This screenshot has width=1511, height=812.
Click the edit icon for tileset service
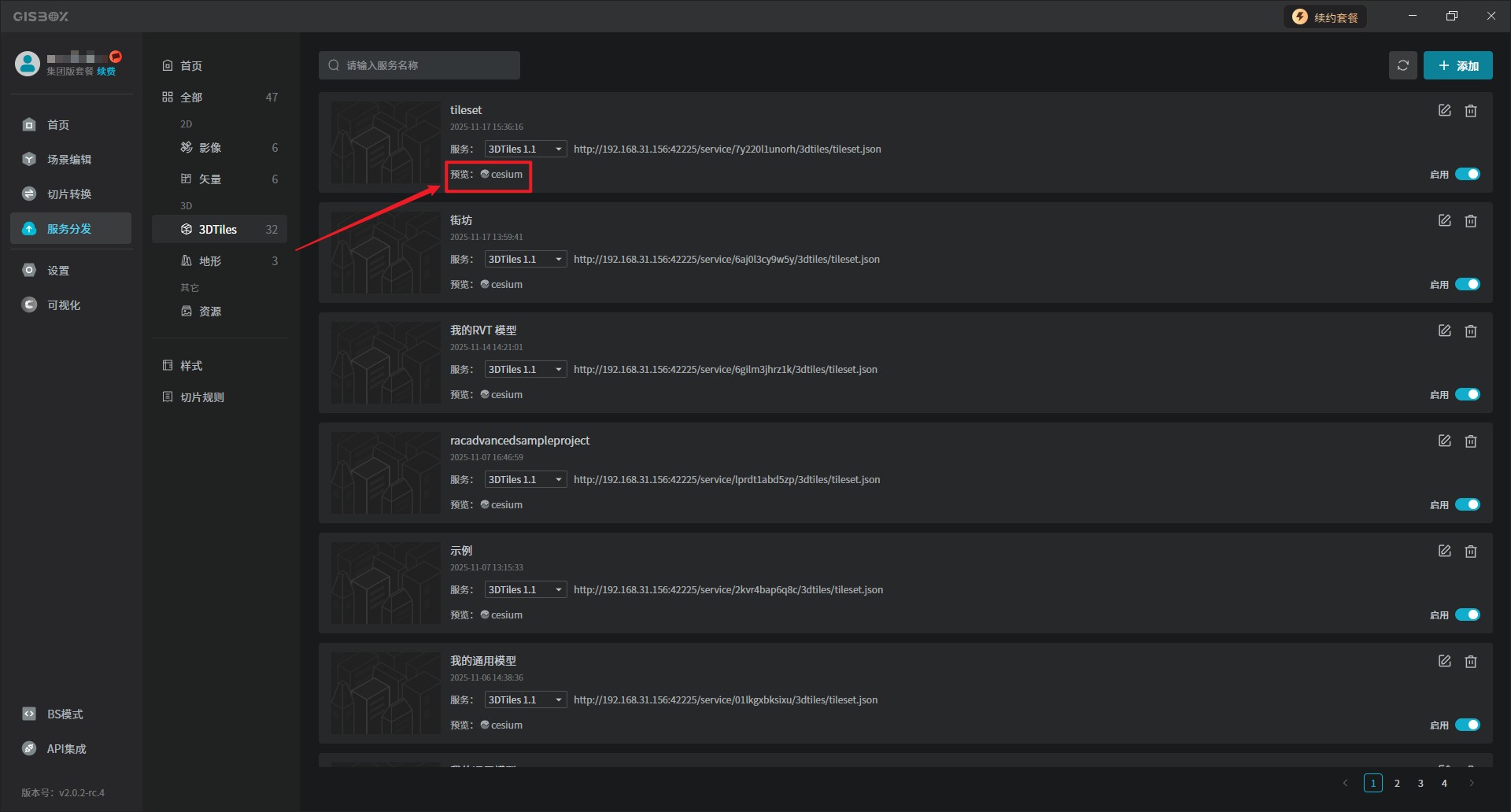click(1444, 111)
